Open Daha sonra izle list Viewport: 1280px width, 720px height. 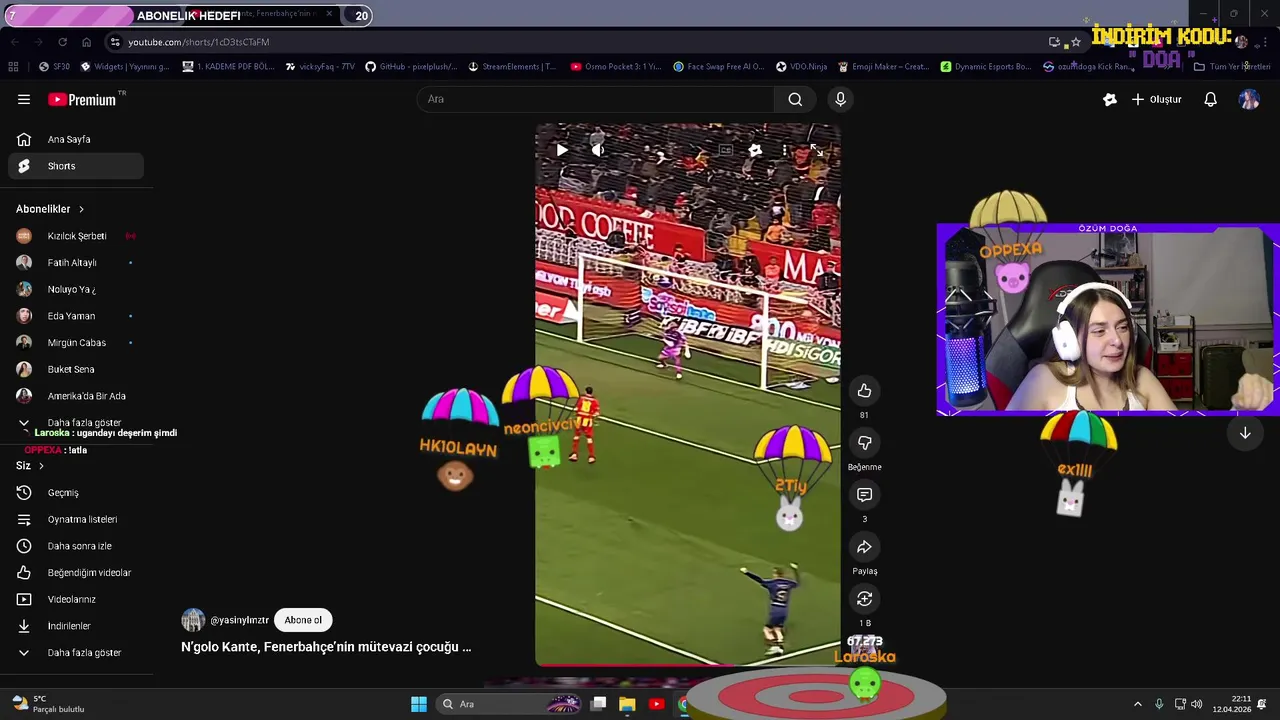[x=76, y=546]
